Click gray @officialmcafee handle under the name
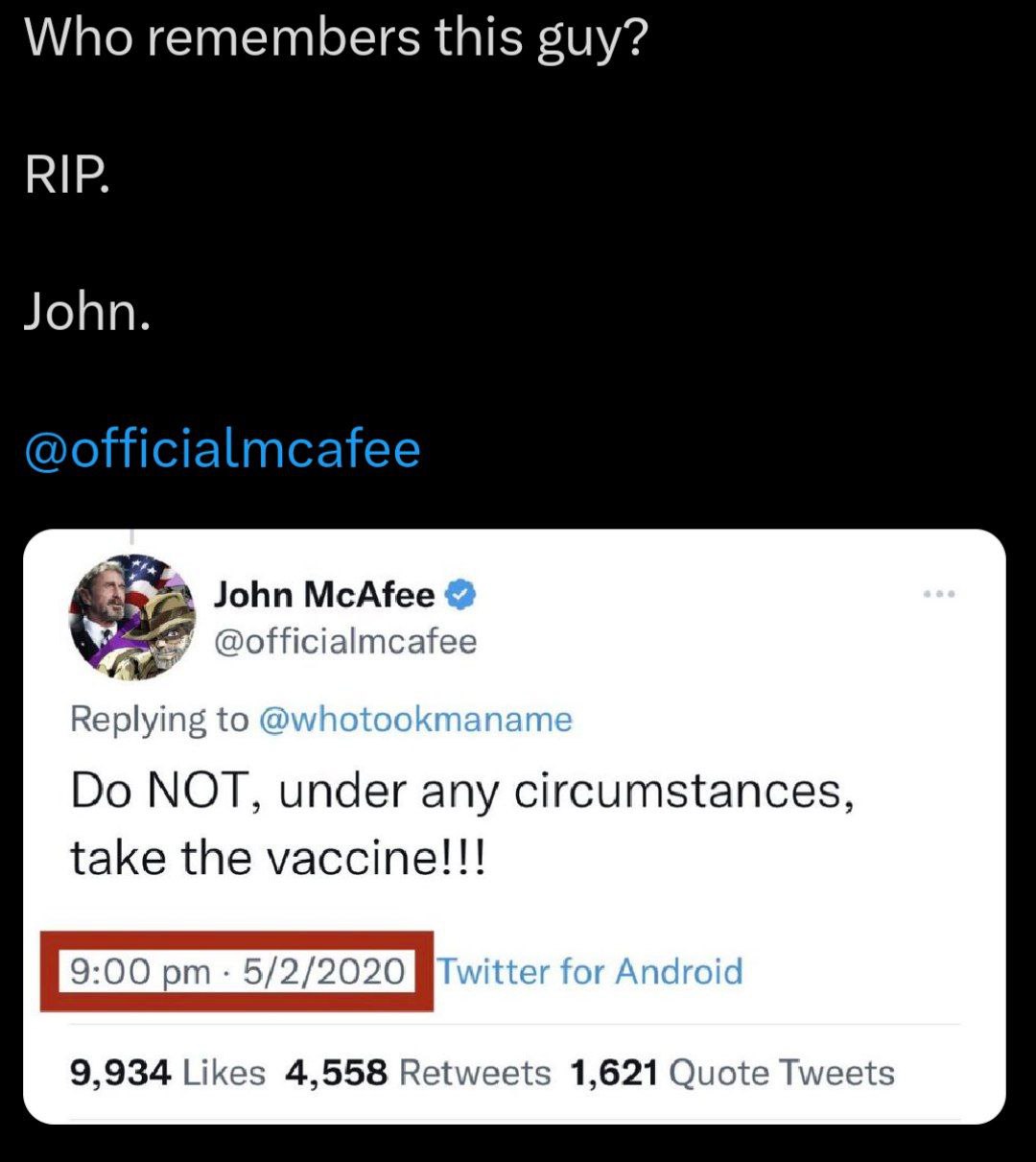 (x=344, y=641)
